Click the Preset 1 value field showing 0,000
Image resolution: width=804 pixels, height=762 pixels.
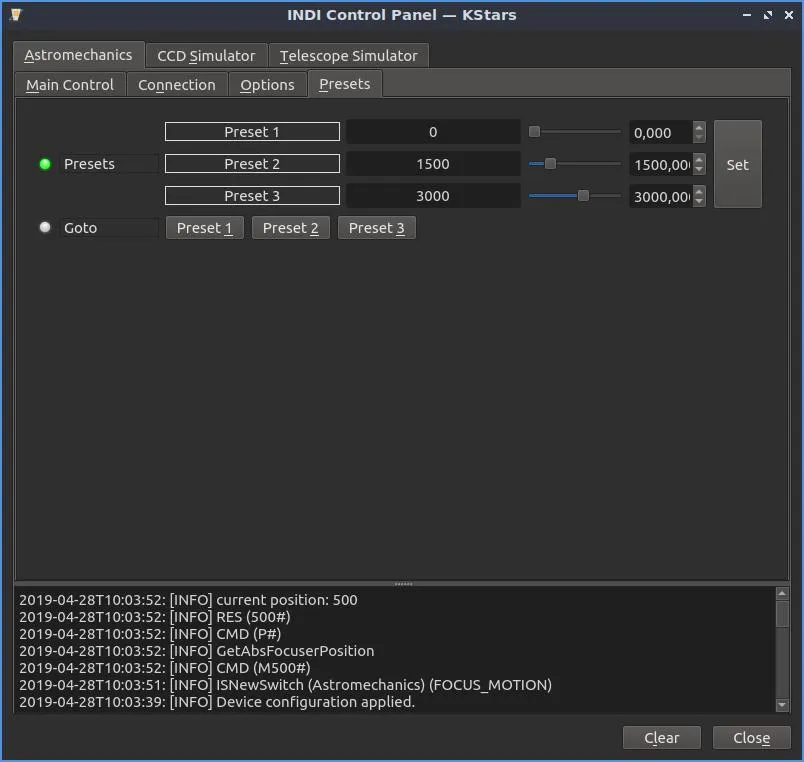tap(661, 132)
